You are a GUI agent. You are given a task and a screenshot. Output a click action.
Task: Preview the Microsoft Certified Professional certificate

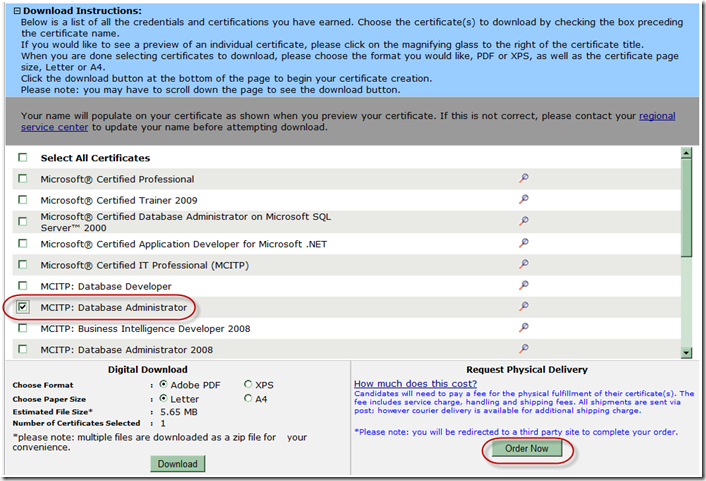point(524,178)
